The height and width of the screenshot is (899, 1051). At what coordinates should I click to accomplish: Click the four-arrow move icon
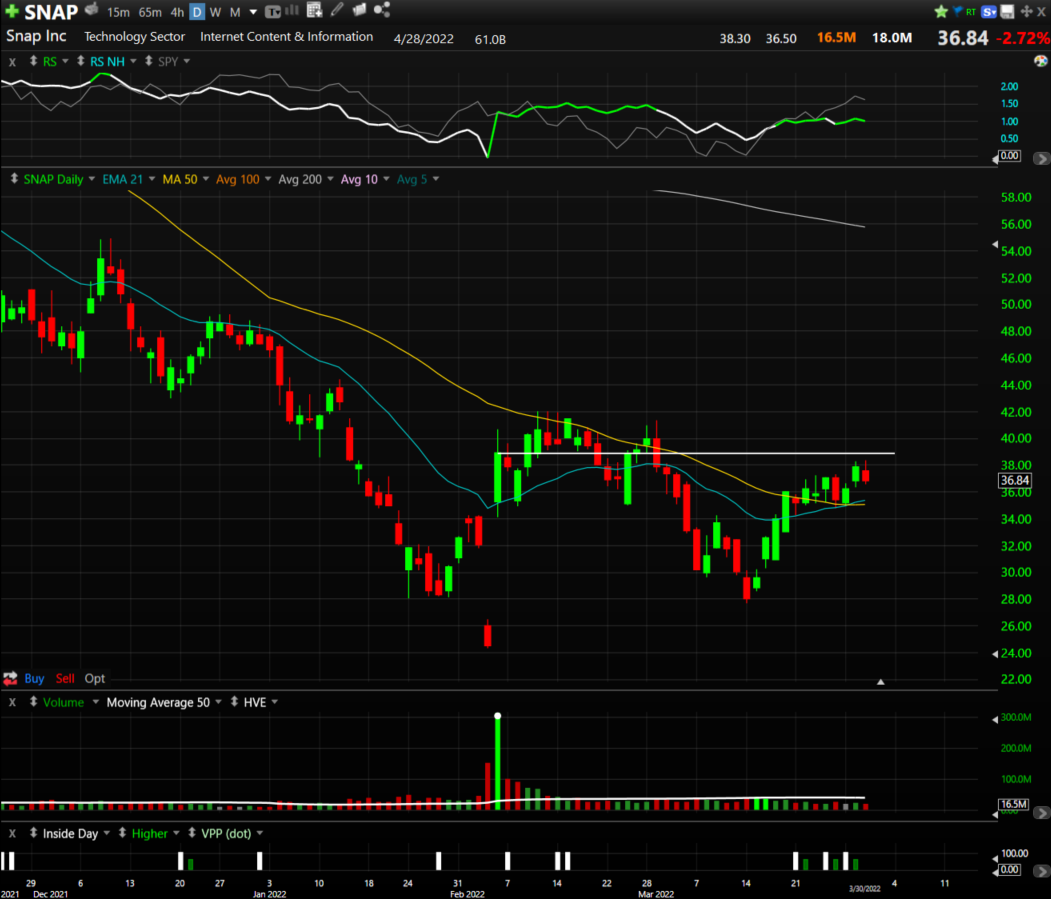click(x=1026, y=11)
